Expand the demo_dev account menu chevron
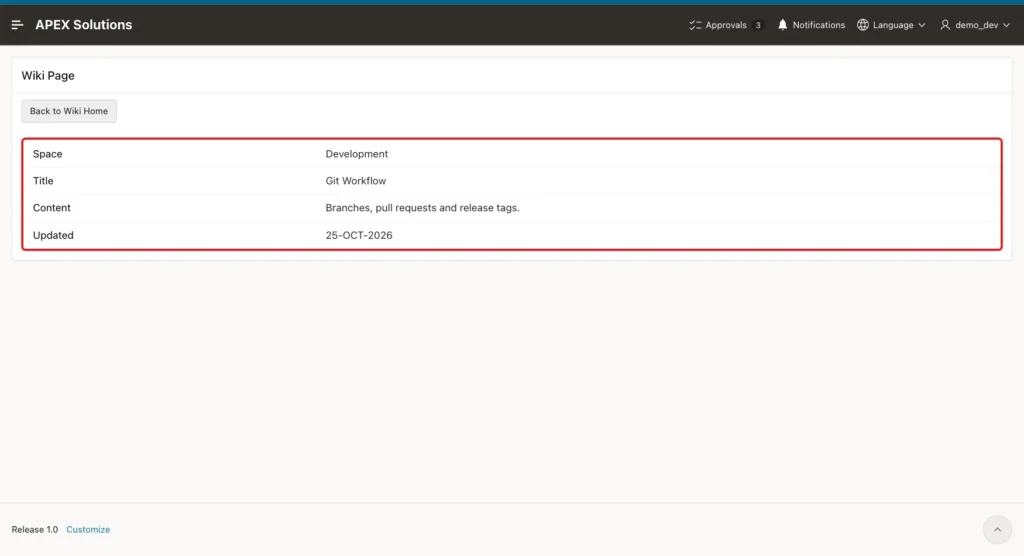 pyautogui.click(x=1006, y=25)
